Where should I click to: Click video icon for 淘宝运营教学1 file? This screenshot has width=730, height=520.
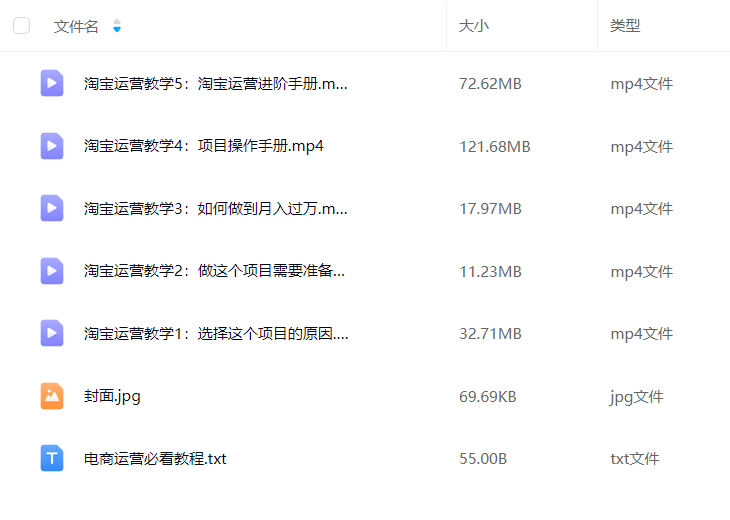52,333
